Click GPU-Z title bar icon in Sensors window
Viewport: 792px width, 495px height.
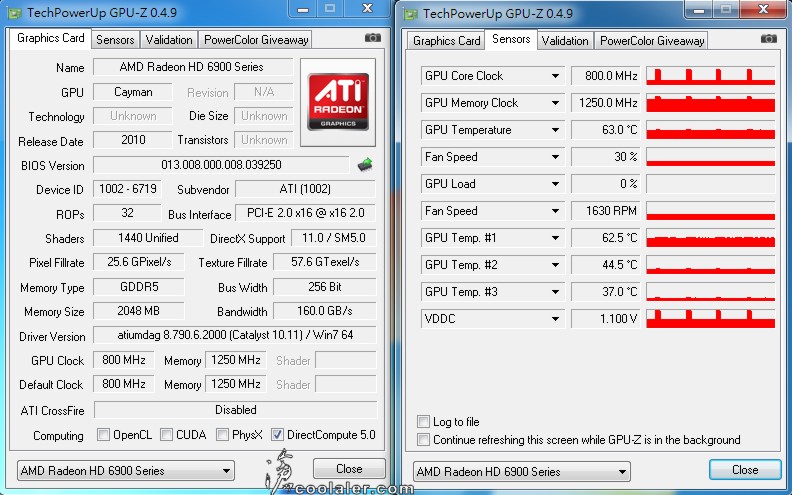pyautogui.click(x=411, y=14)
